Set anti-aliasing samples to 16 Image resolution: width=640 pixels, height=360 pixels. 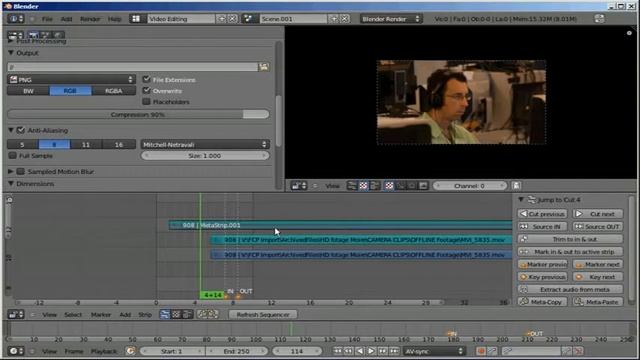coord(119,144)
